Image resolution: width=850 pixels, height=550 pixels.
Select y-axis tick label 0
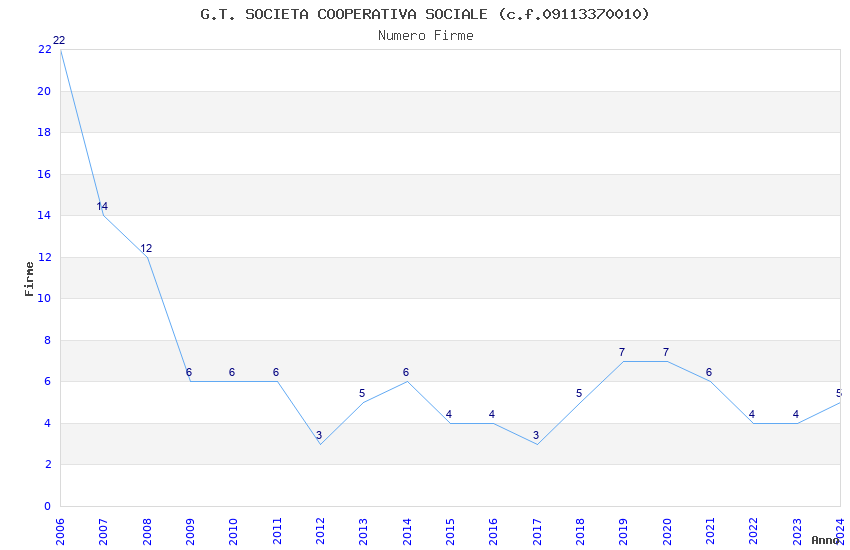click(47, 506)
